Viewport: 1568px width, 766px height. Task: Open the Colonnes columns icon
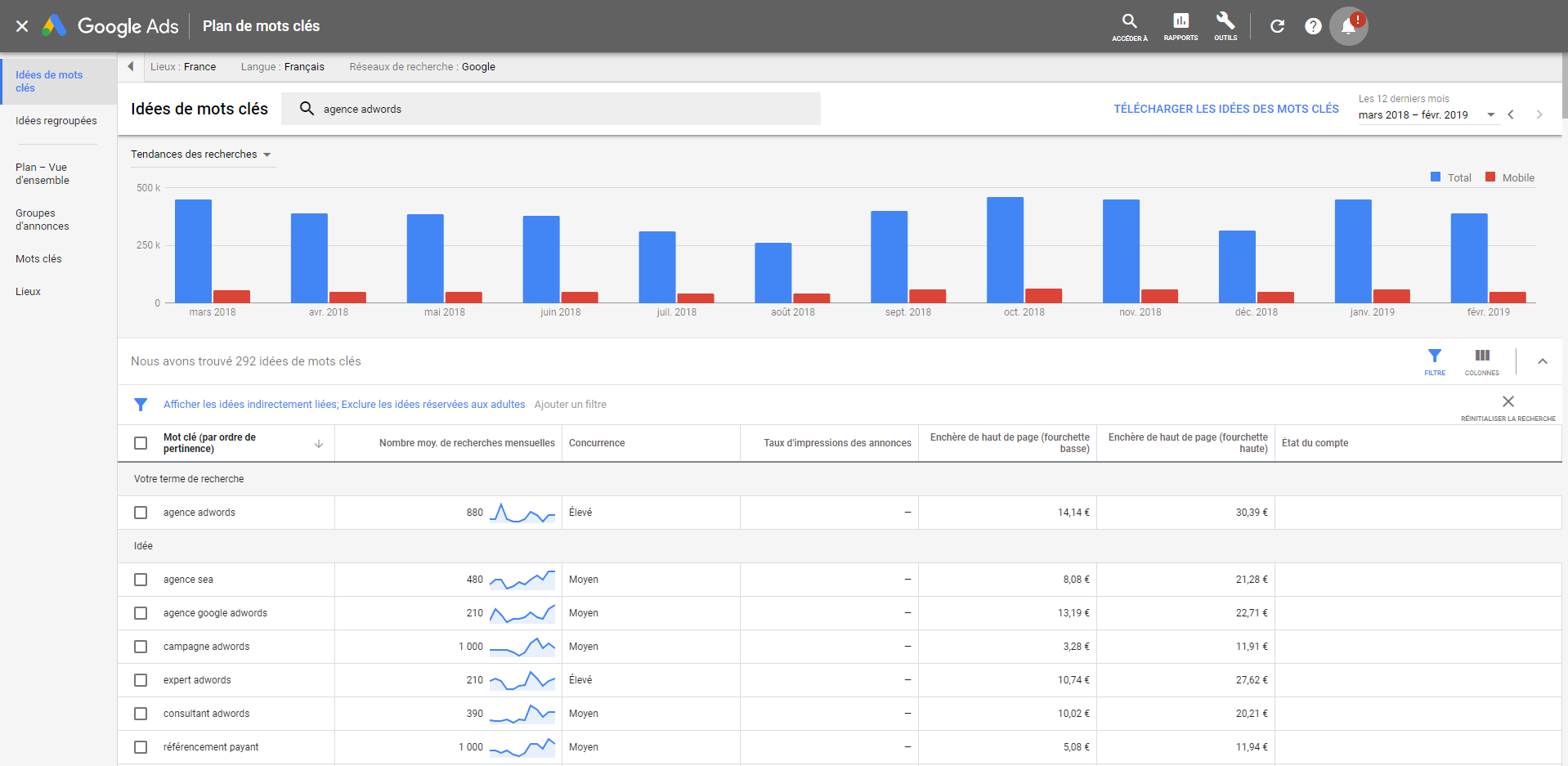(1482, 361)
